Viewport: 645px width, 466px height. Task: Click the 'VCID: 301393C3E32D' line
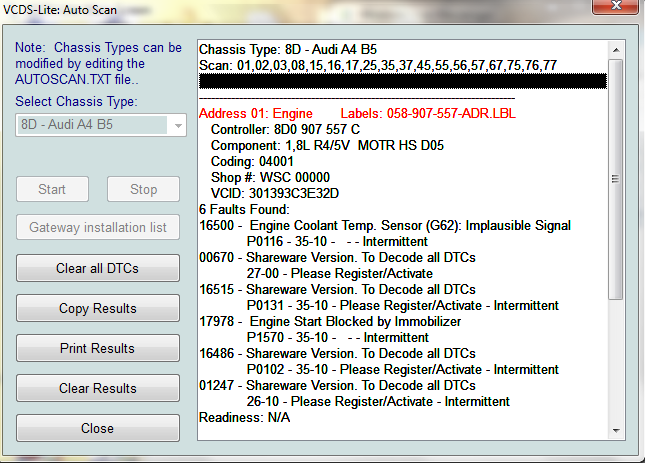click(275, 194)
